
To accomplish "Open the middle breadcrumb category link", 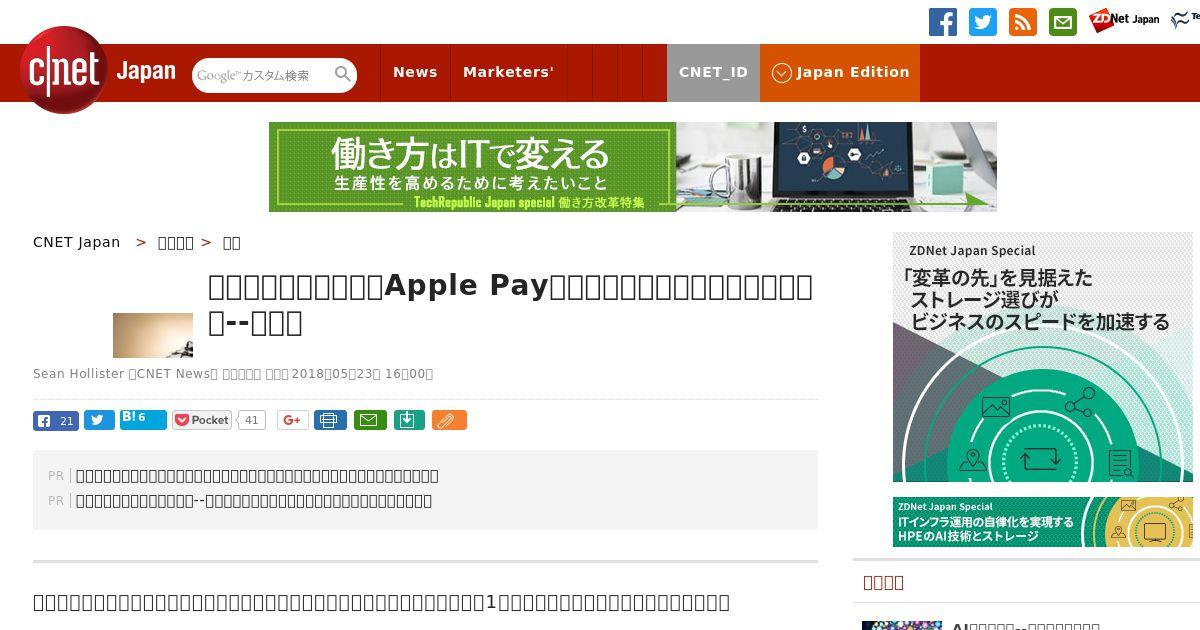I will pos(176,242).
